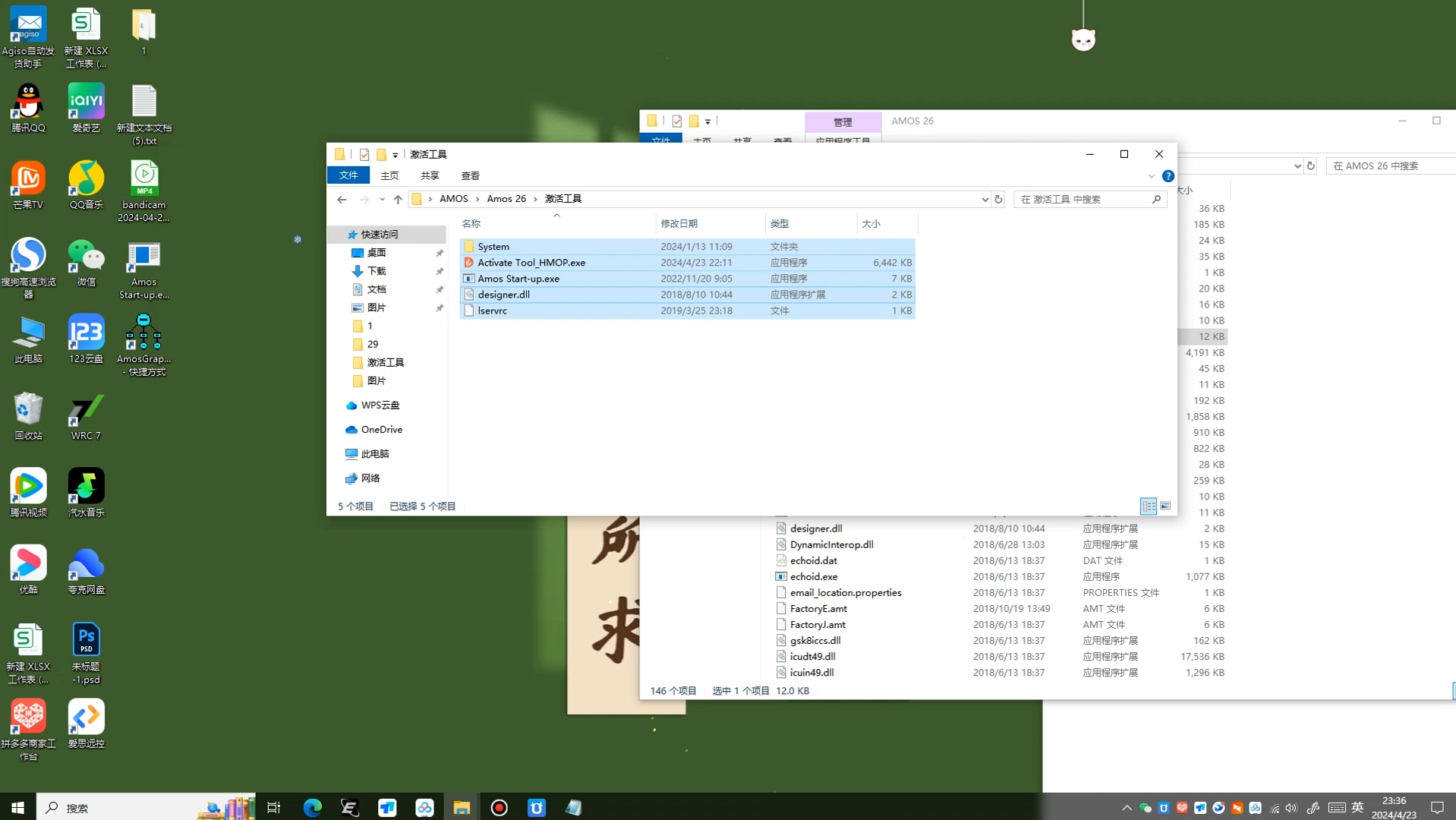Open the 主页 ribbon tab

click(389, 175)
